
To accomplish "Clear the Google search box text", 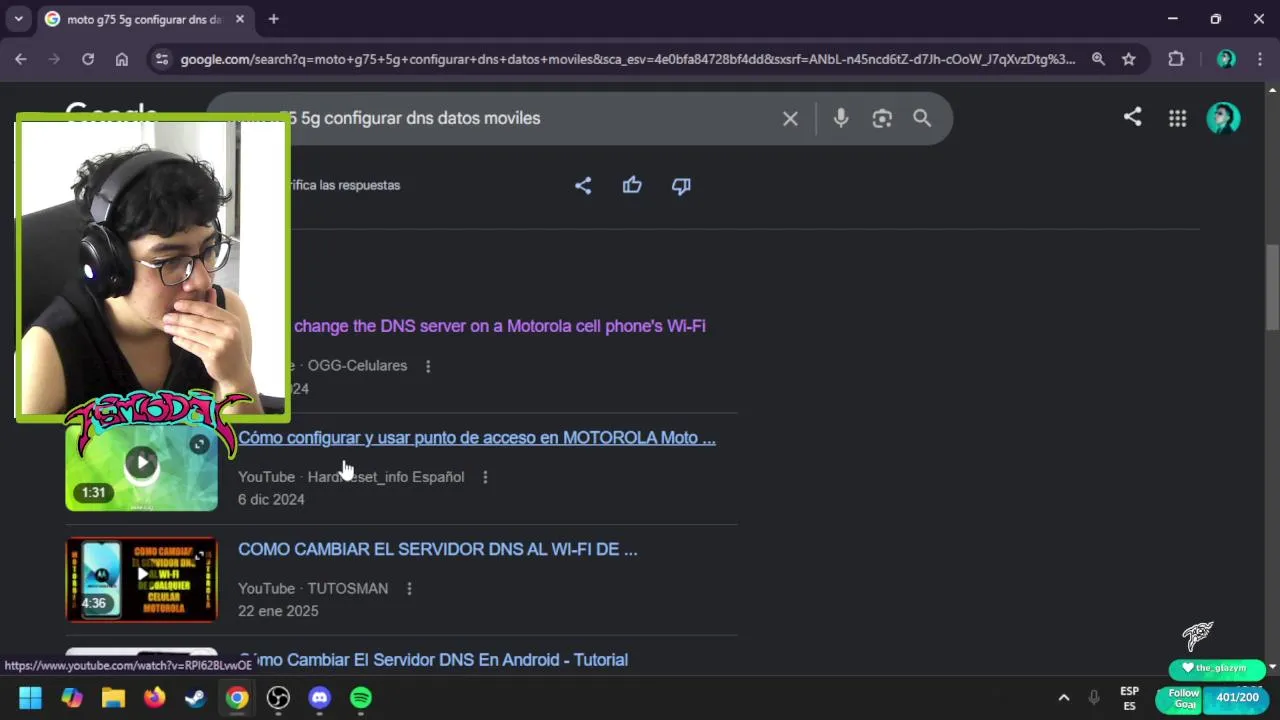I will pyautogui.click(x=790, y=118).
